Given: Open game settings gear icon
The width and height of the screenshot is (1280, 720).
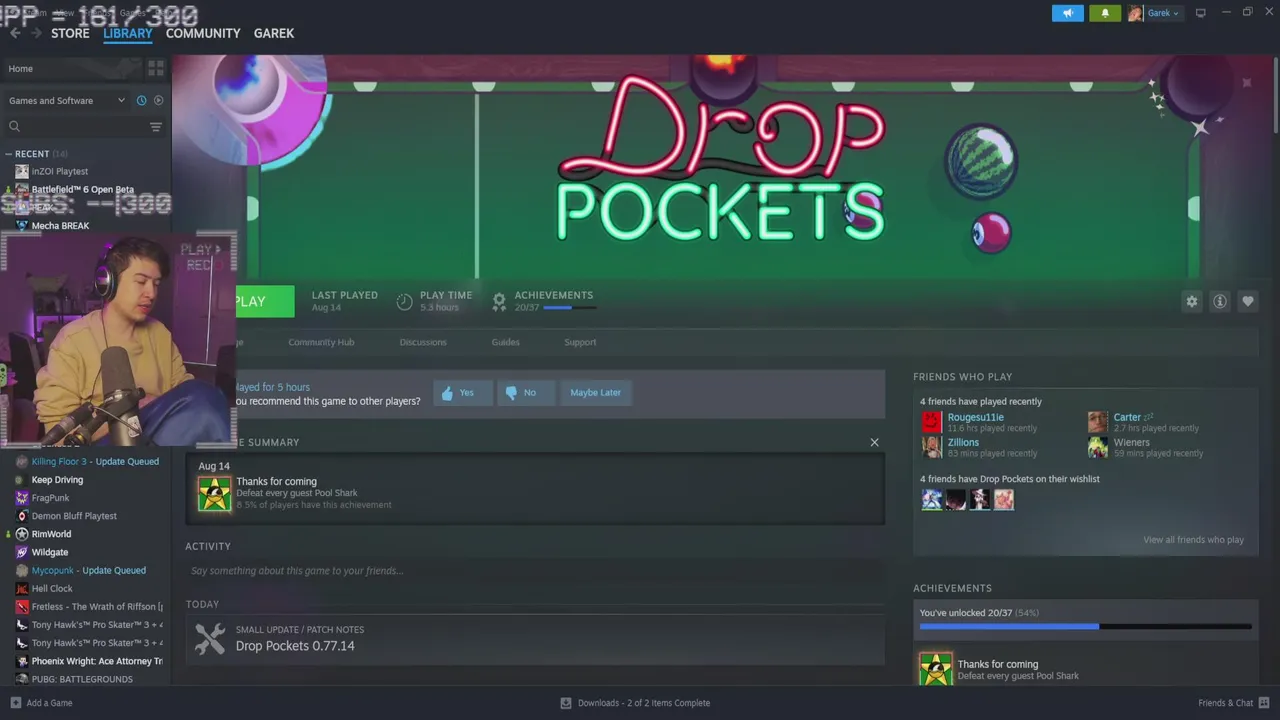Looking at the screenshot, I should 1192,301.
